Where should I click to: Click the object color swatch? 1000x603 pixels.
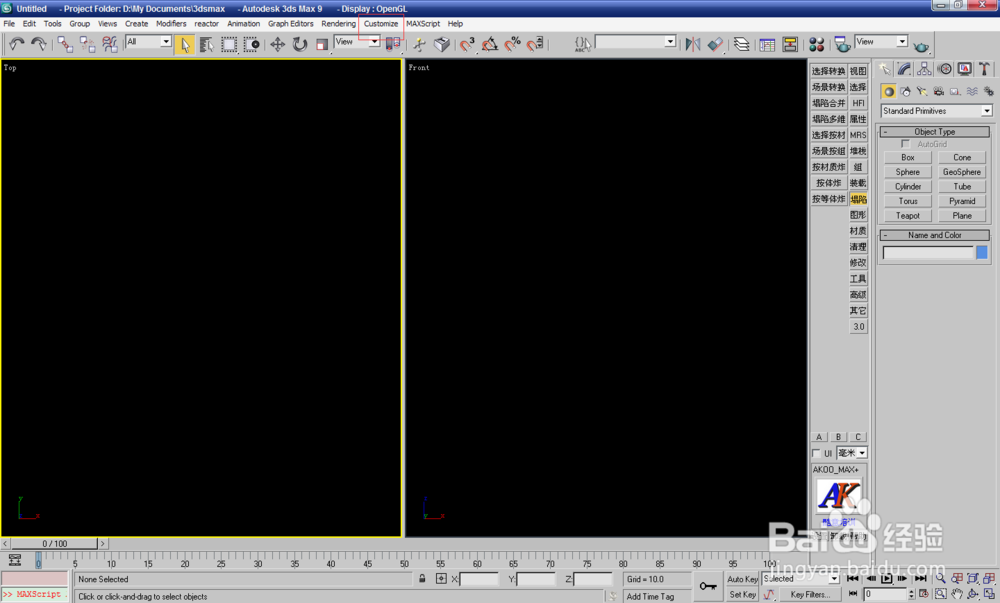click(x=982, y=252)
